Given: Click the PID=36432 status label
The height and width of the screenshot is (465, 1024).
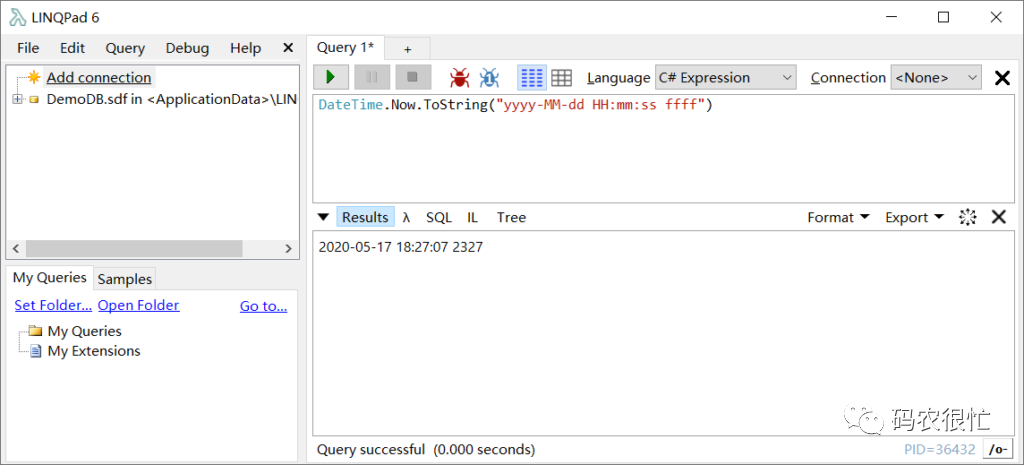Looking at the screenshot, I should (940, 449).
